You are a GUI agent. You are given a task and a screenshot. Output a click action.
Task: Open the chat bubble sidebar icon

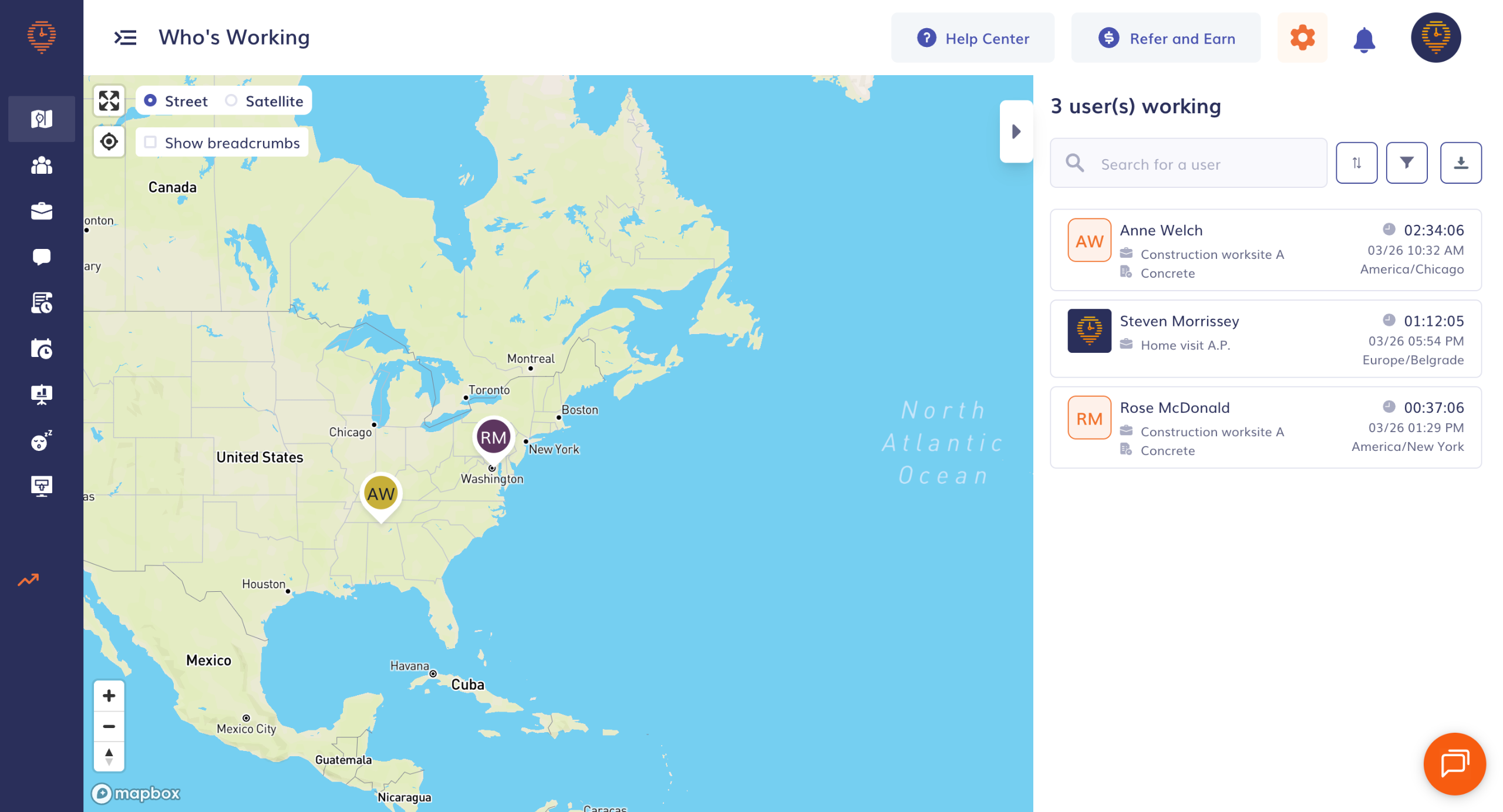pyautogui.click(x=41, y=257)
